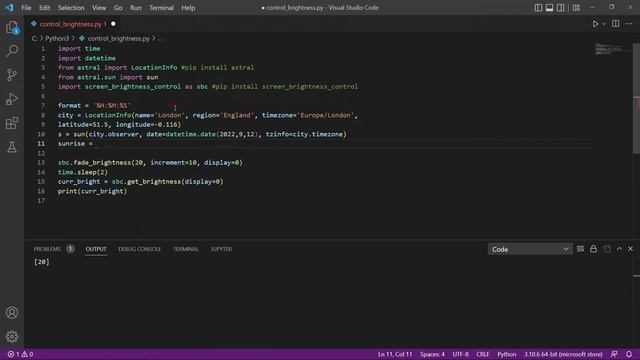
Task: Toggle output auto-scroll lock
Action: coord(593,249)
